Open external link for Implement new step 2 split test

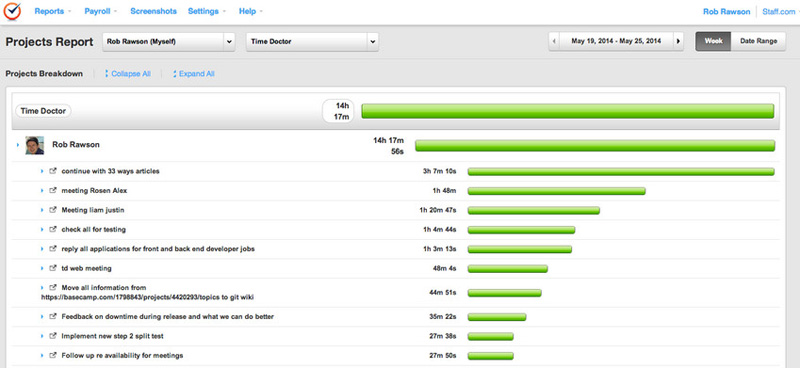53,336
